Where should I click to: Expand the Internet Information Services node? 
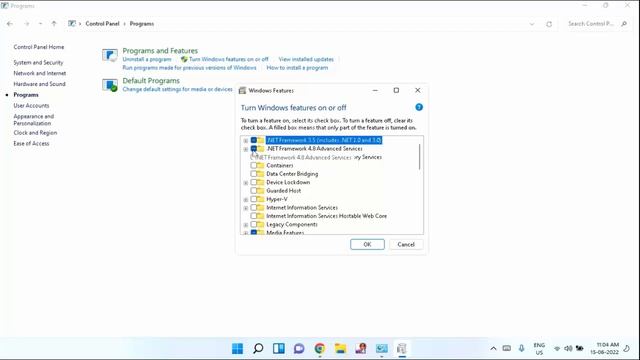pyautogui.click(x=246, y=208)
